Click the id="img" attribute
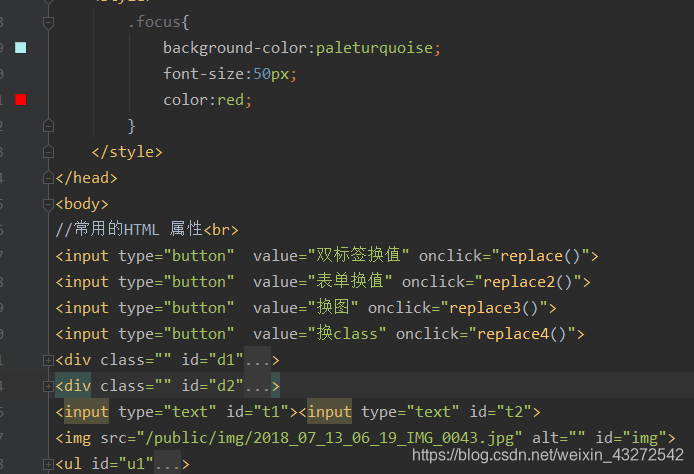The width and height of the screenshot is (694, 474). coord(631,438)
